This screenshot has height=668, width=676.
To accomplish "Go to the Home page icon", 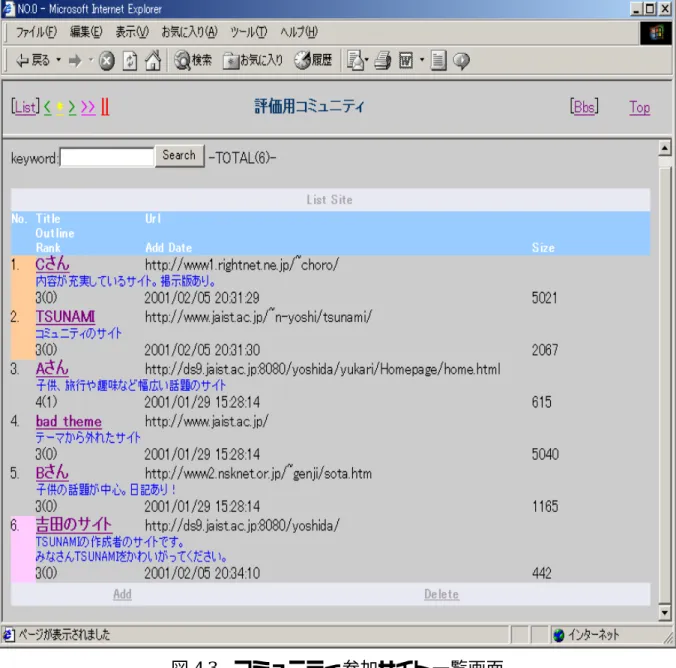I will click(153, 60).
